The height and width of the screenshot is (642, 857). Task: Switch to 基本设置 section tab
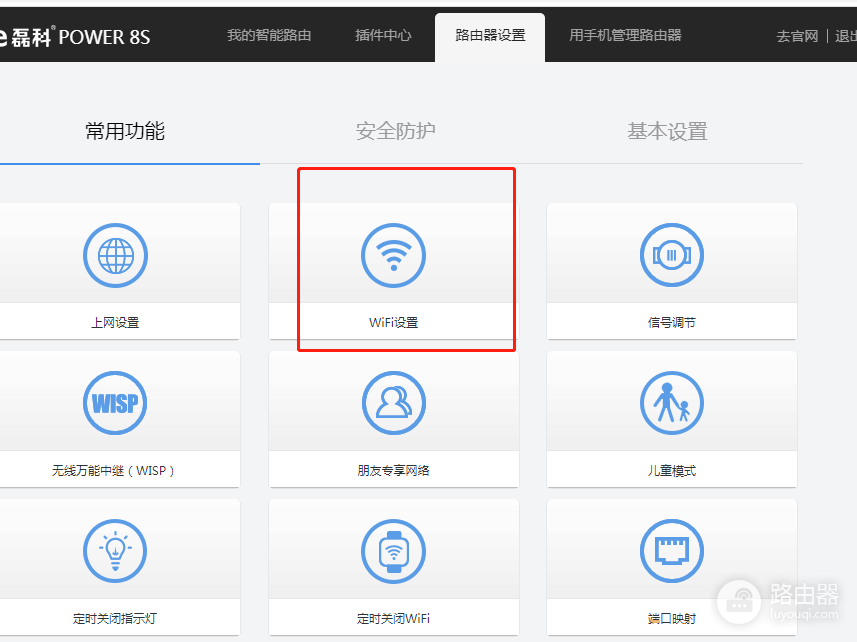point(667,132)
